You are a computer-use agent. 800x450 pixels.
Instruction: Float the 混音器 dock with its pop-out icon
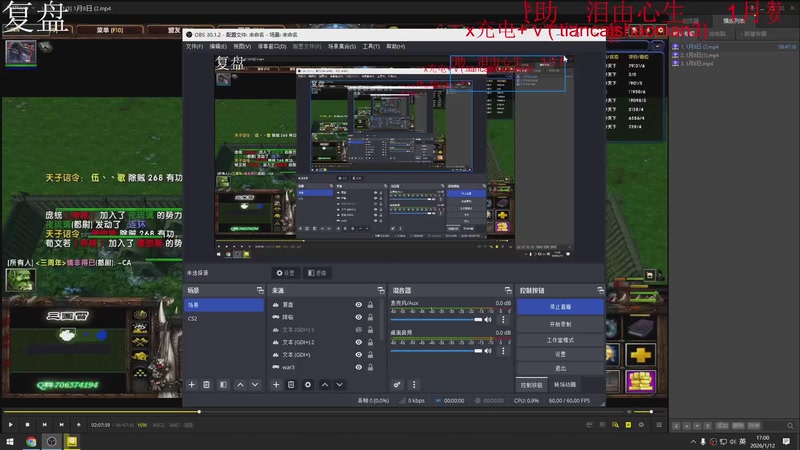tap(508, 290)
